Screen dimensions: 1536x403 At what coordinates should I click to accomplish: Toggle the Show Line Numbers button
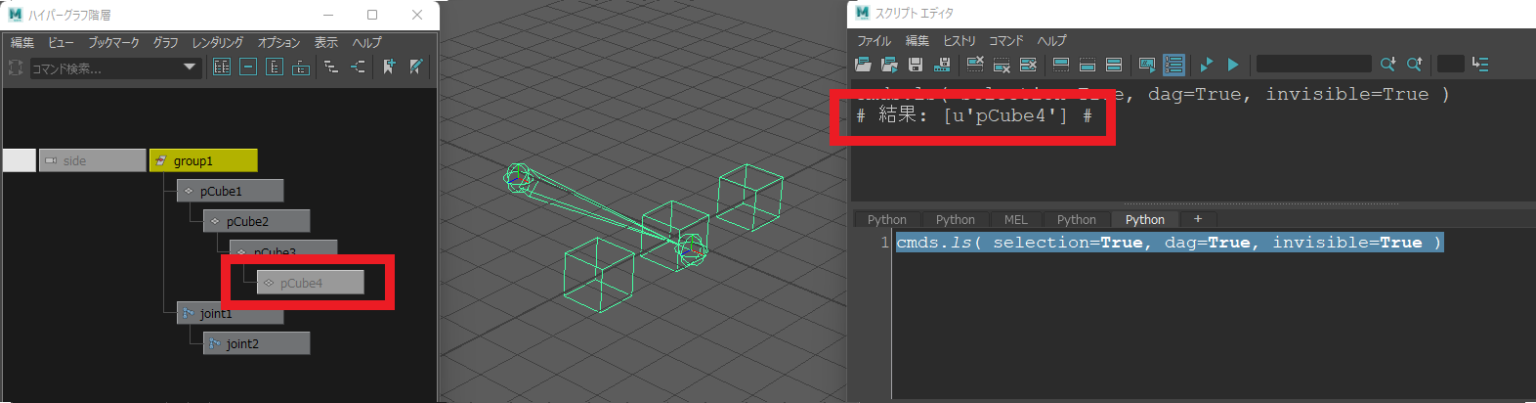click(1174, 64)
